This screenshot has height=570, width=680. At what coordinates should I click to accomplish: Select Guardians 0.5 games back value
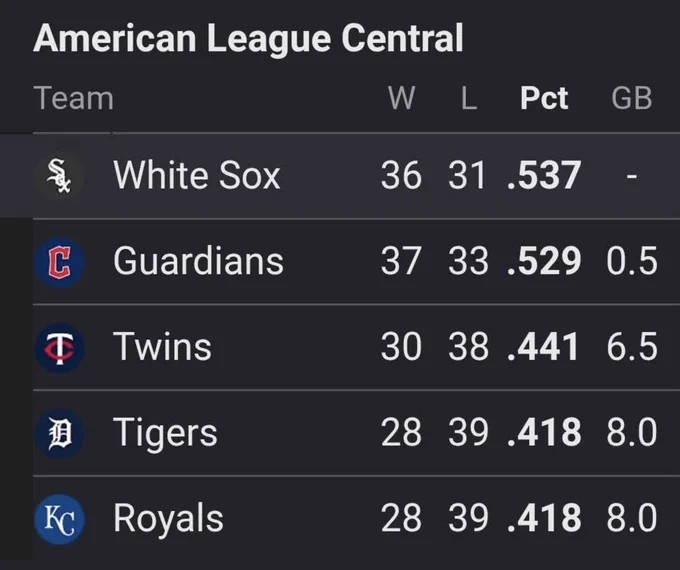point(632,261)
